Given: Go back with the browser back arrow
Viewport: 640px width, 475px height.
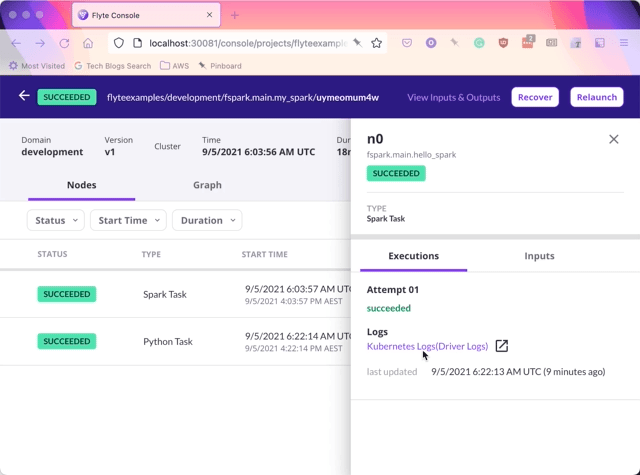Looking at the screenshot, I should [16, 43].
